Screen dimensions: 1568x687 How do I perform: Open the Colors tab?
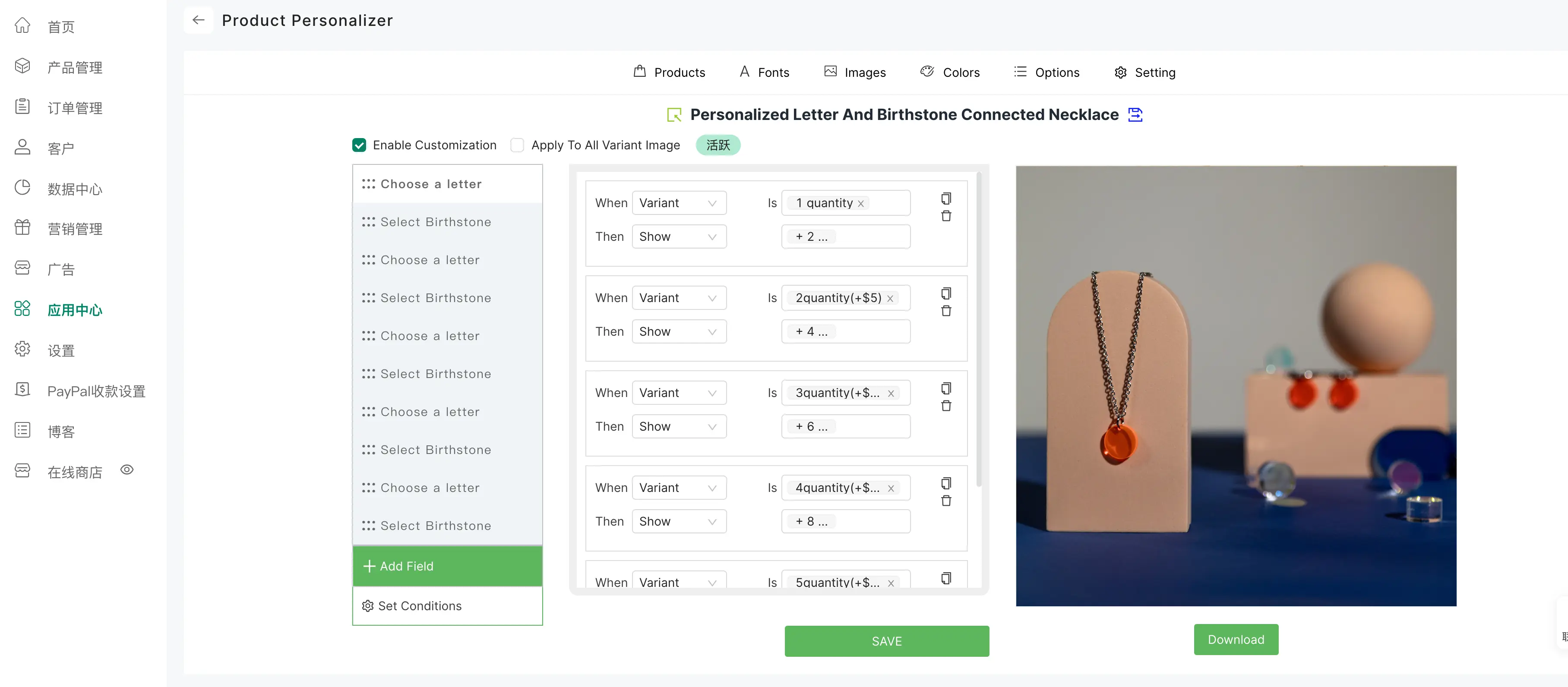(950, 72)
